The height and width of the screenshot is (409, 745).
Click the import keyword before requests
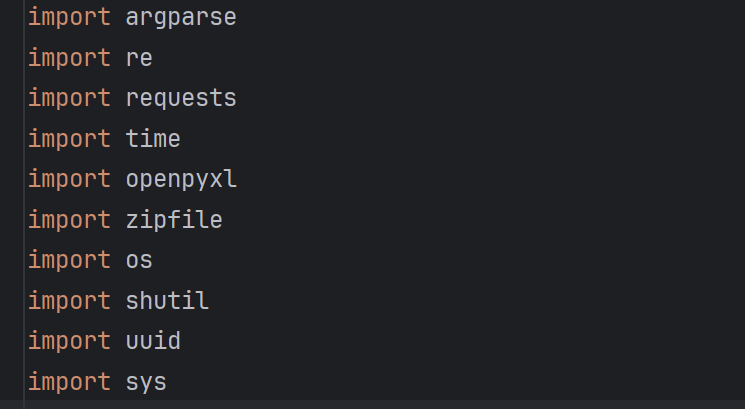click(69, 98)
